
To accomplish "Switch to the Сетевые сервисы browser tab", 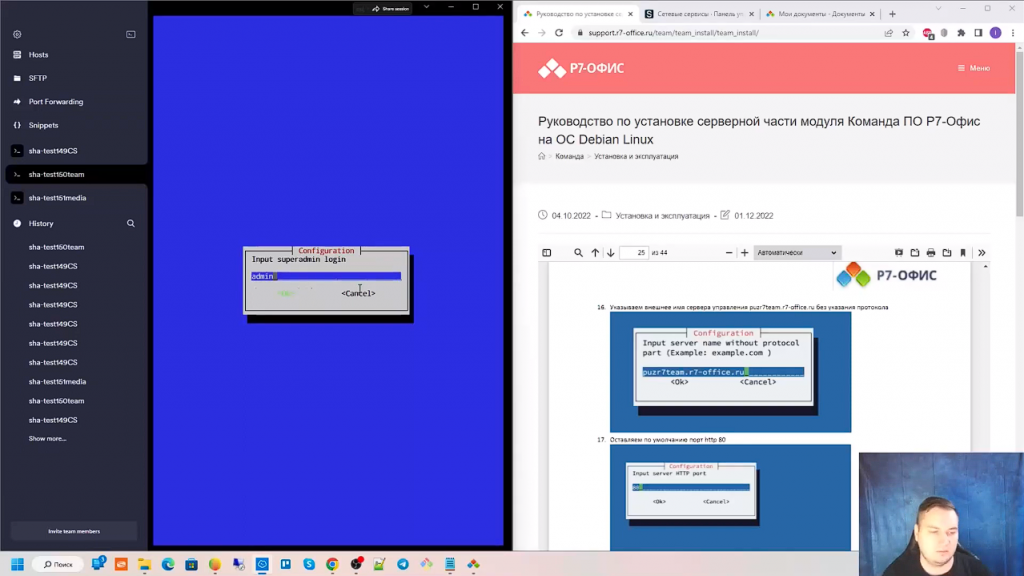I will point(699,14).
